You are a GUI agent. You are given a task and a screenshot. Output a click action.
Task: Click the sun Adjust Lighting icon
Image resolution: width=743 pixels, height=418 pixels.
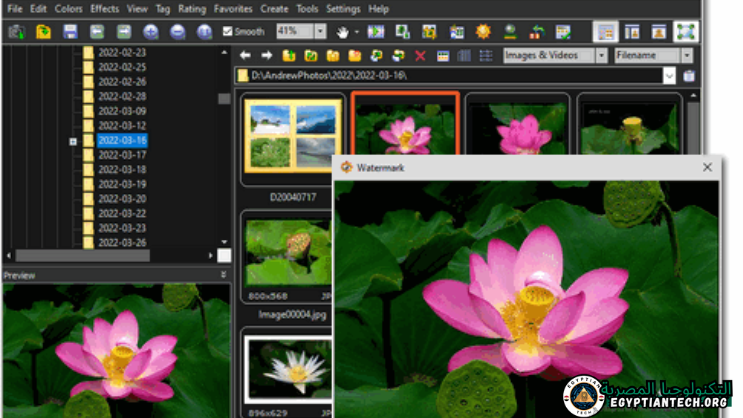point(483,32)
